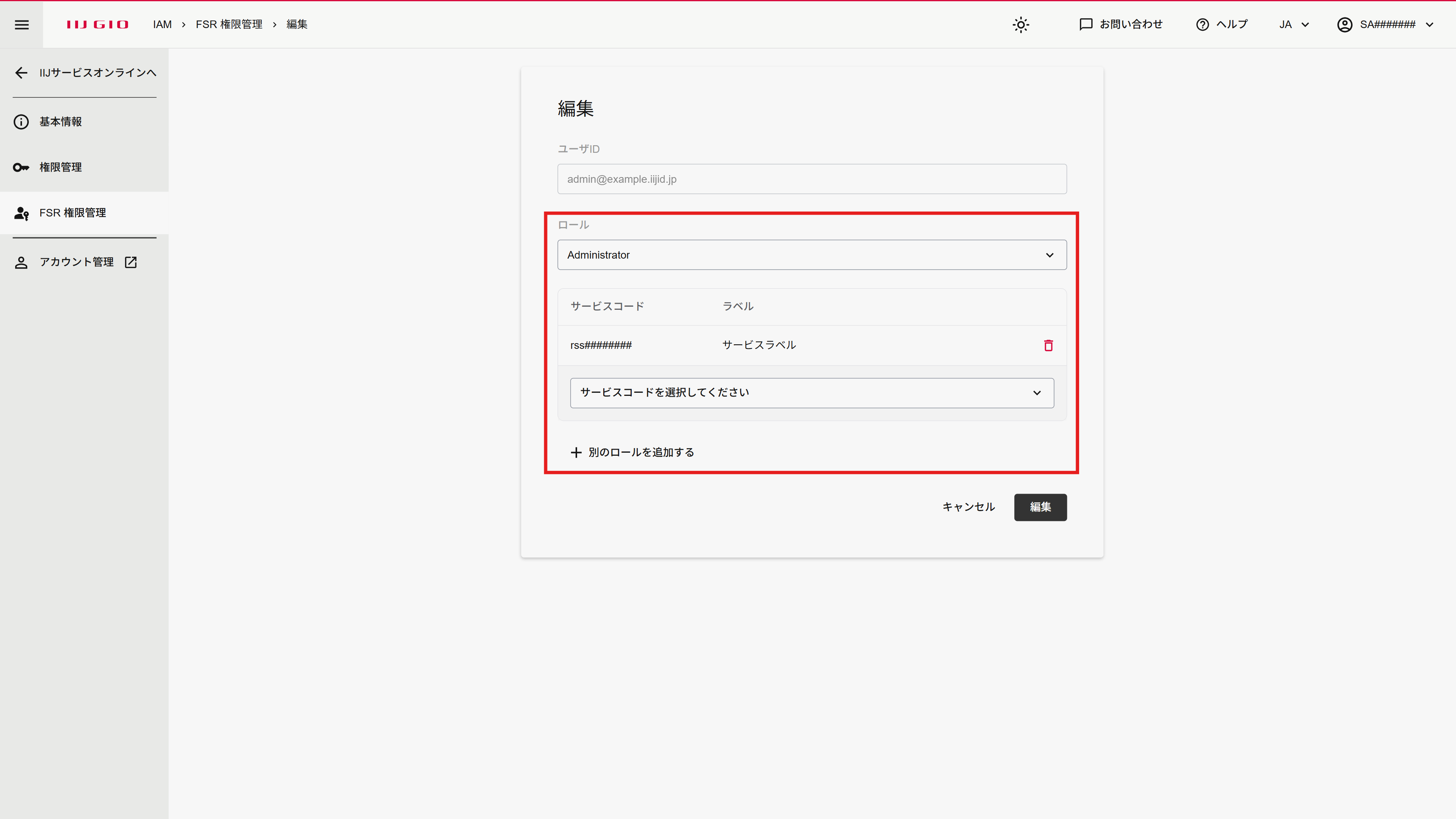Click the hamburger menu icon
1456x819 pixels.
click(x=22, y=24)
